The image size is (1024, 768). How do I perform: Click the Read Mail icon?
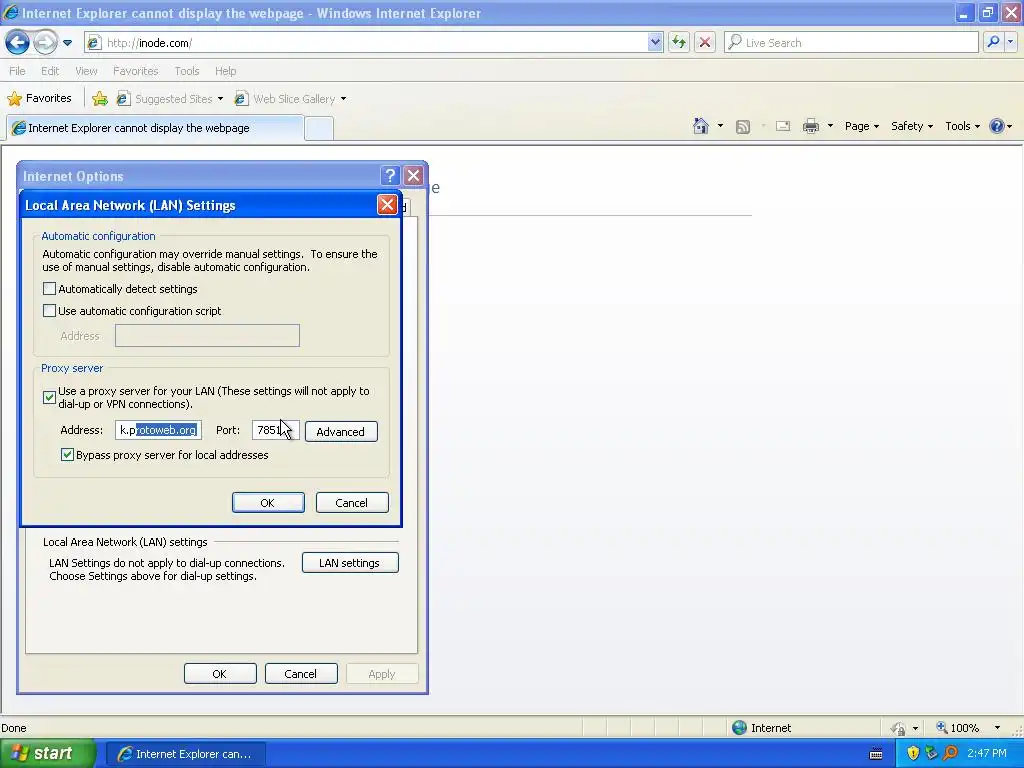(783, 126)
